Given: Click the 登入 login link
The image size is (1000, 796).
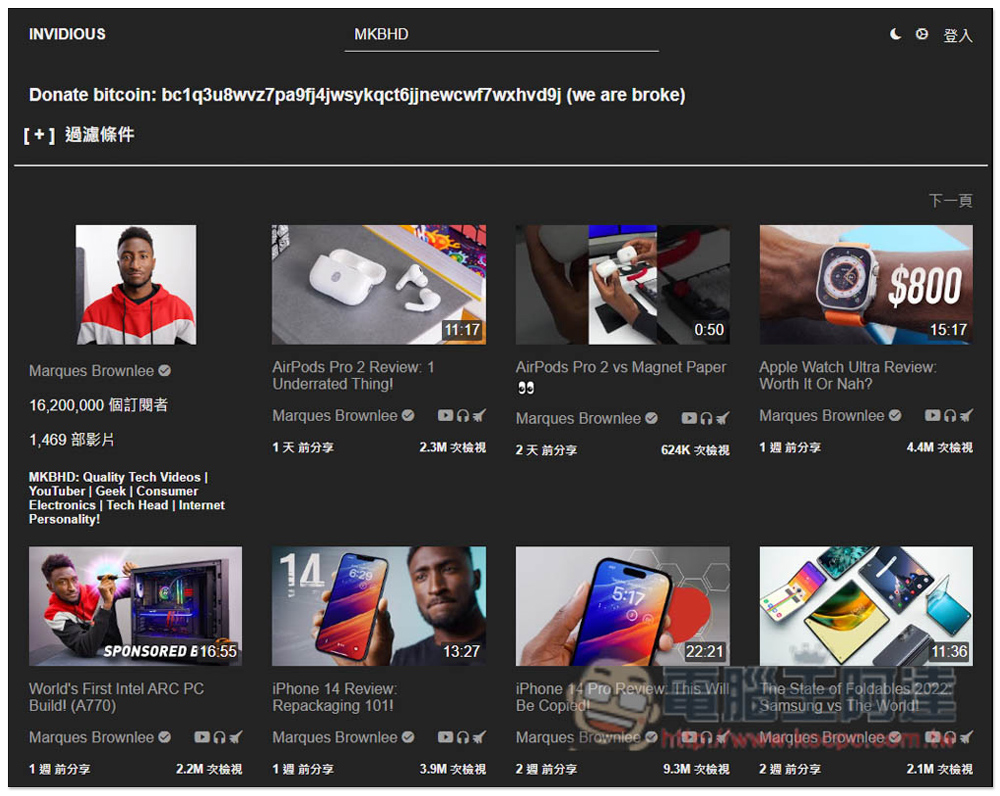Looking at the screenshot, I should pos(957,35).
